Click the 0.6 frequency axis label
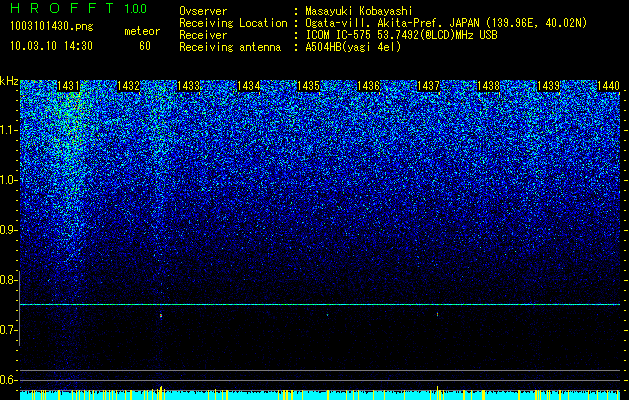 coord(8,380)
